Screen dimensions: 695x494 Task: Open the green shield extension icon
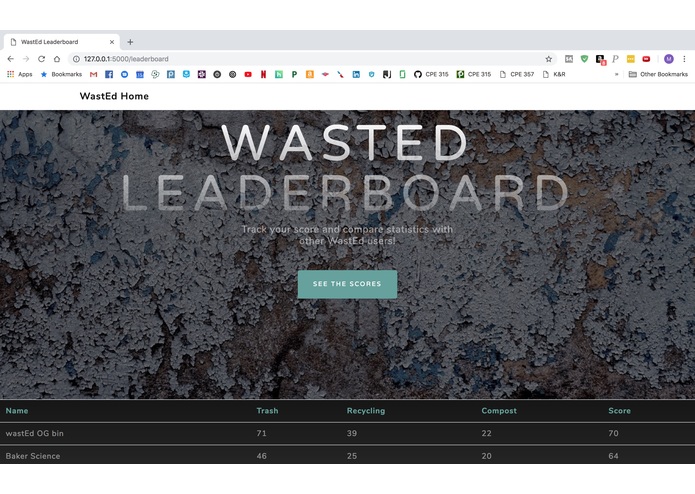click(585, 58)
